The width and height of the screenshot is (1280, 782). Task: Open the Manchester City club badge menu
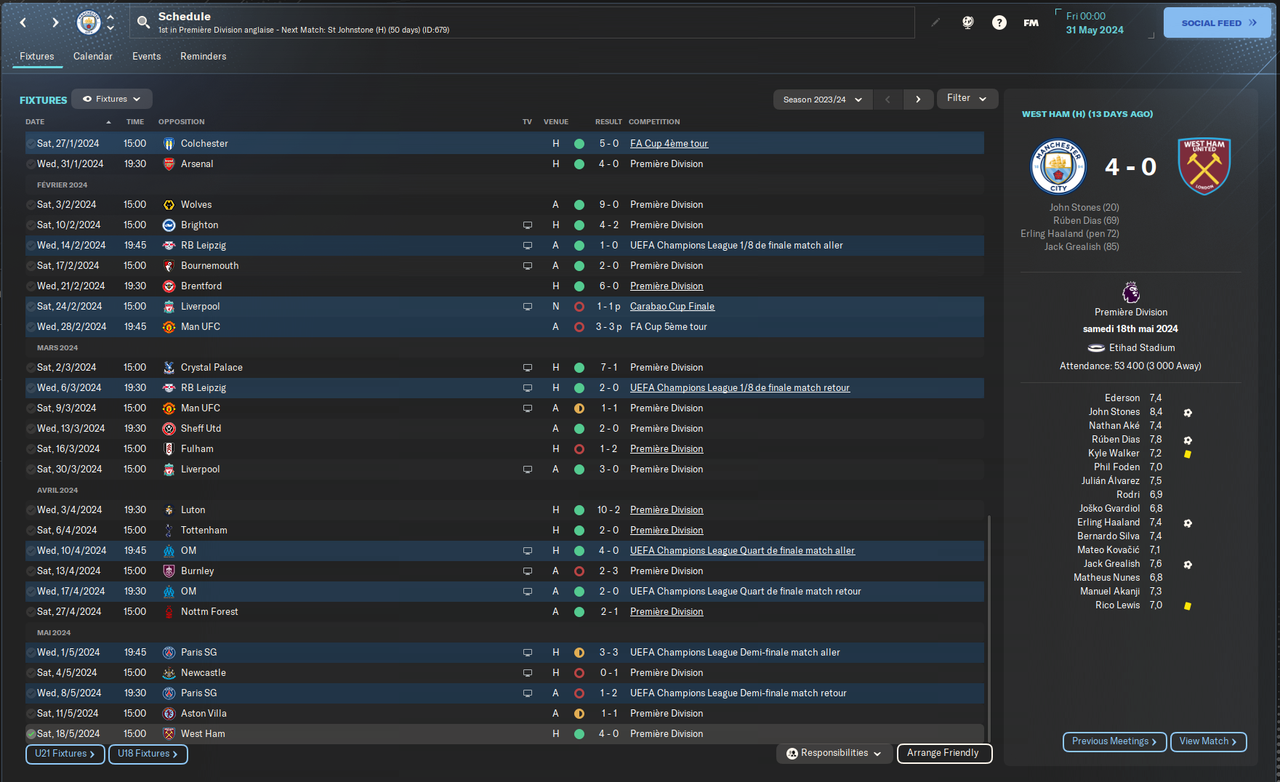[x=89, y=22]
